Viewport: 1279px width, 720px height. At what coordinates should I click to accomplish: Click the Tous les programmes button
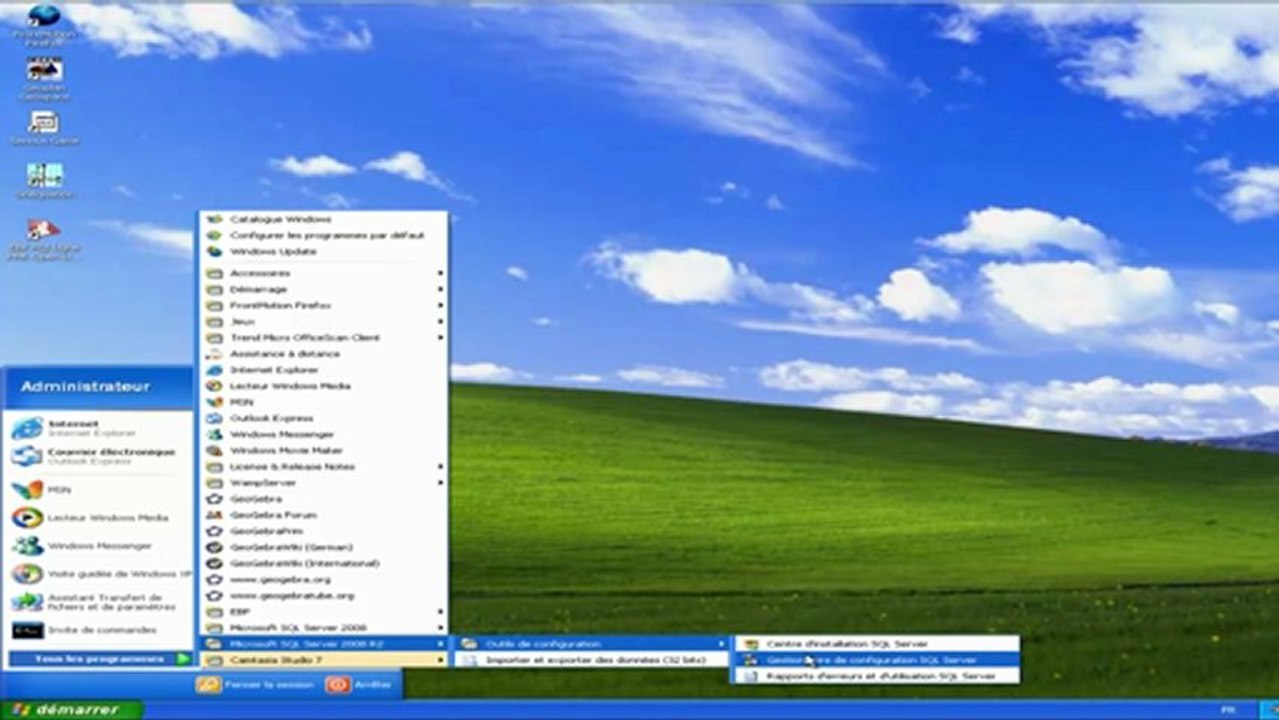pyautogui.click(x=100, y=659)
